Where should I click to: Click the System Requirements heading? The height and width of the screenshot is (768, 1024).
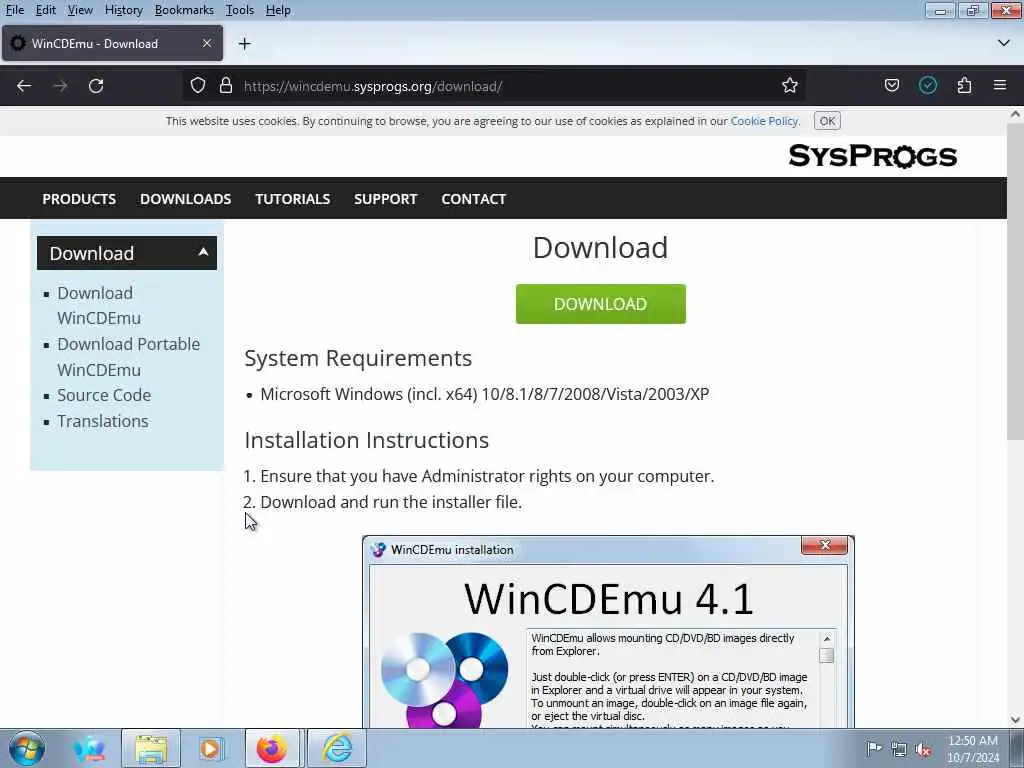click(x=358, y=358)
